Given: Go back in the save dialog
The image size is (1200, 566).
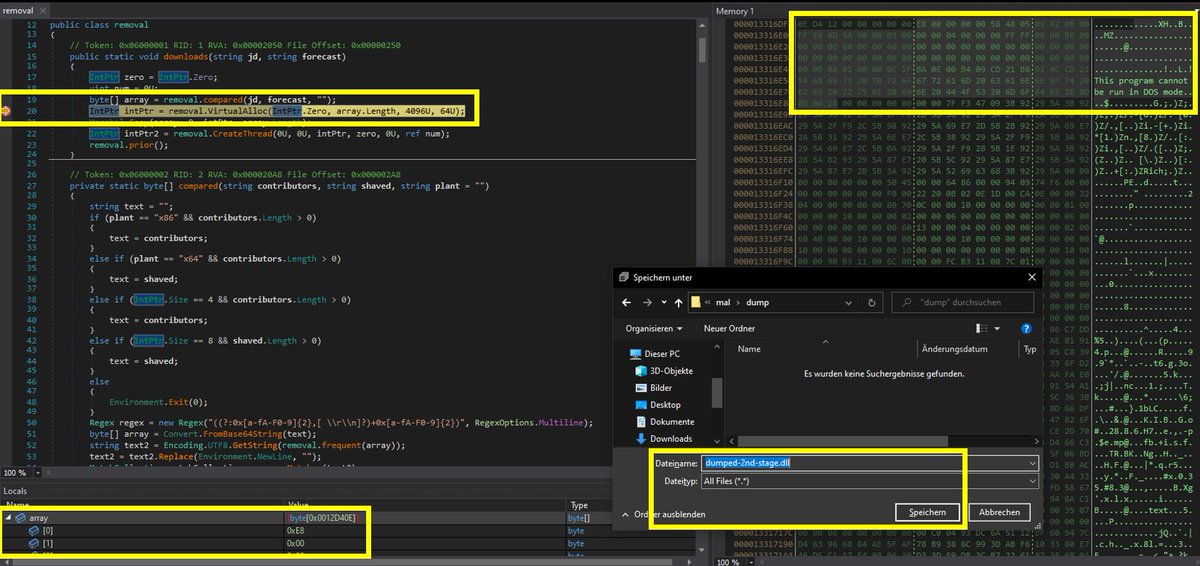Looking at the screenshot, I should pyautogui.click(x=628, y=302).
